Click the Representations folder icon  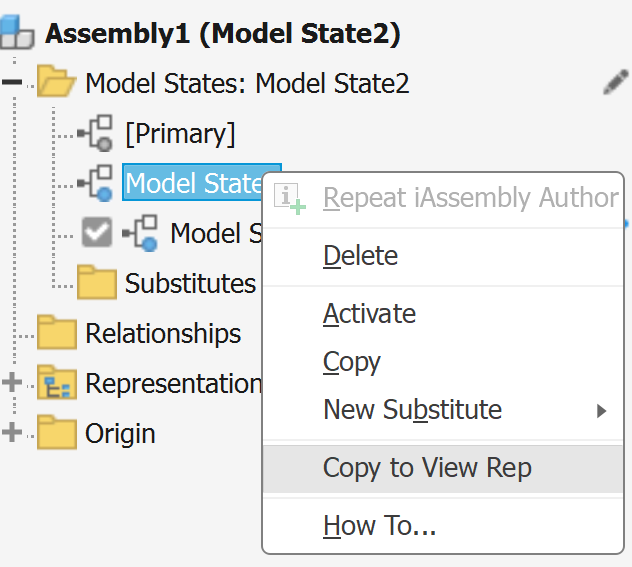(57, 382)
